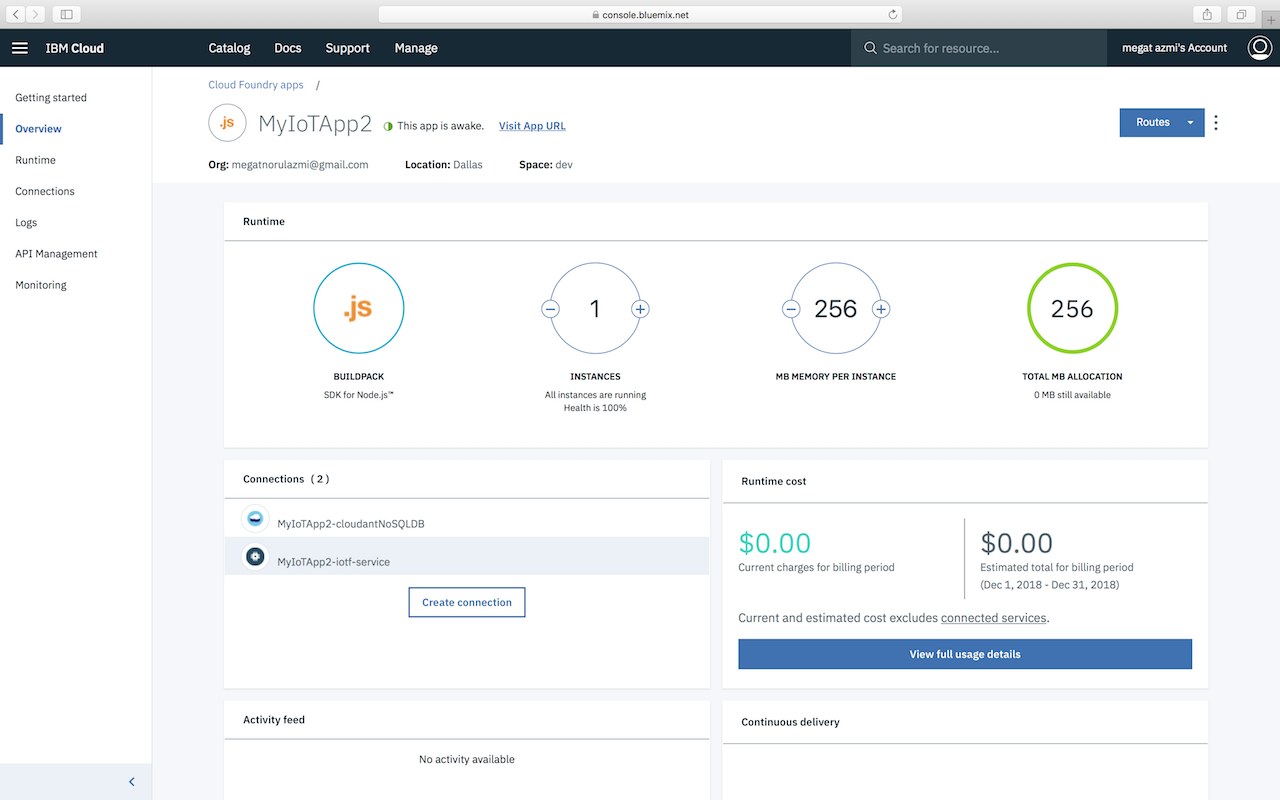This screenshot has width=1280, height=800.
Task: Go to Getting started in sidebar
Action: (51, 98)
